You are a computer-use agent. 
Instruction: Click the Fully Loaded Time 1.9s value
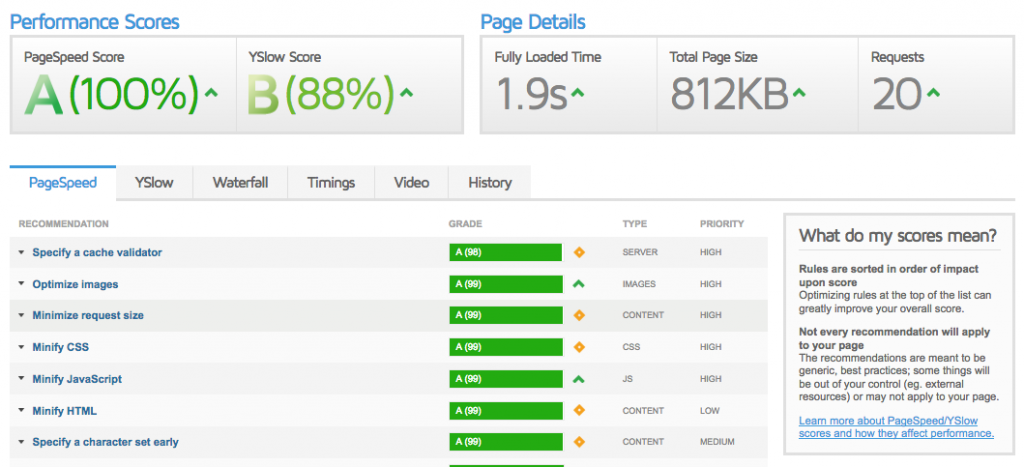[531, 95]
